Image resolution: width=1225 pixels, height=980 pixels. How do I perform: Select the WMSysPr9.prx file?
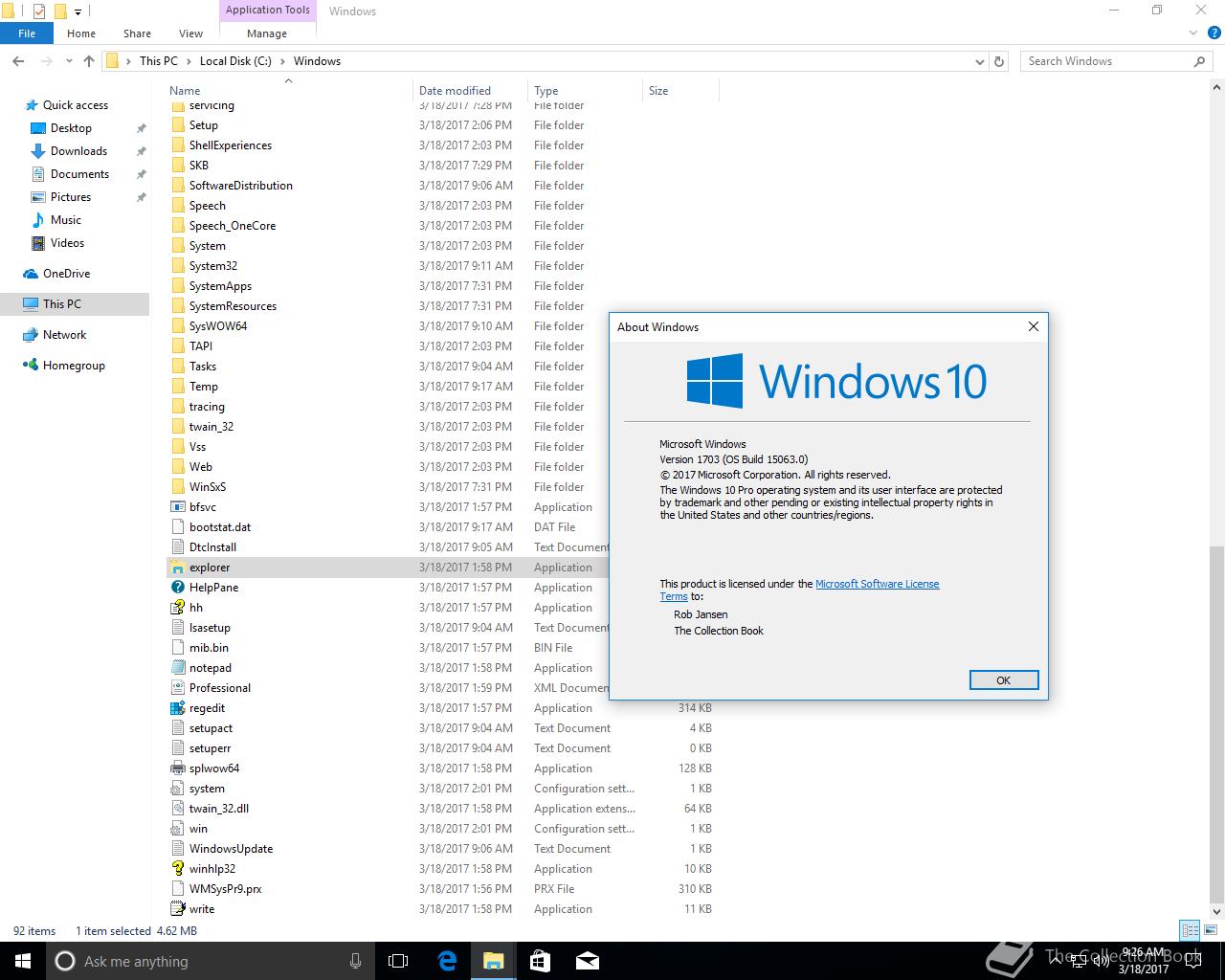coord(440,889)
